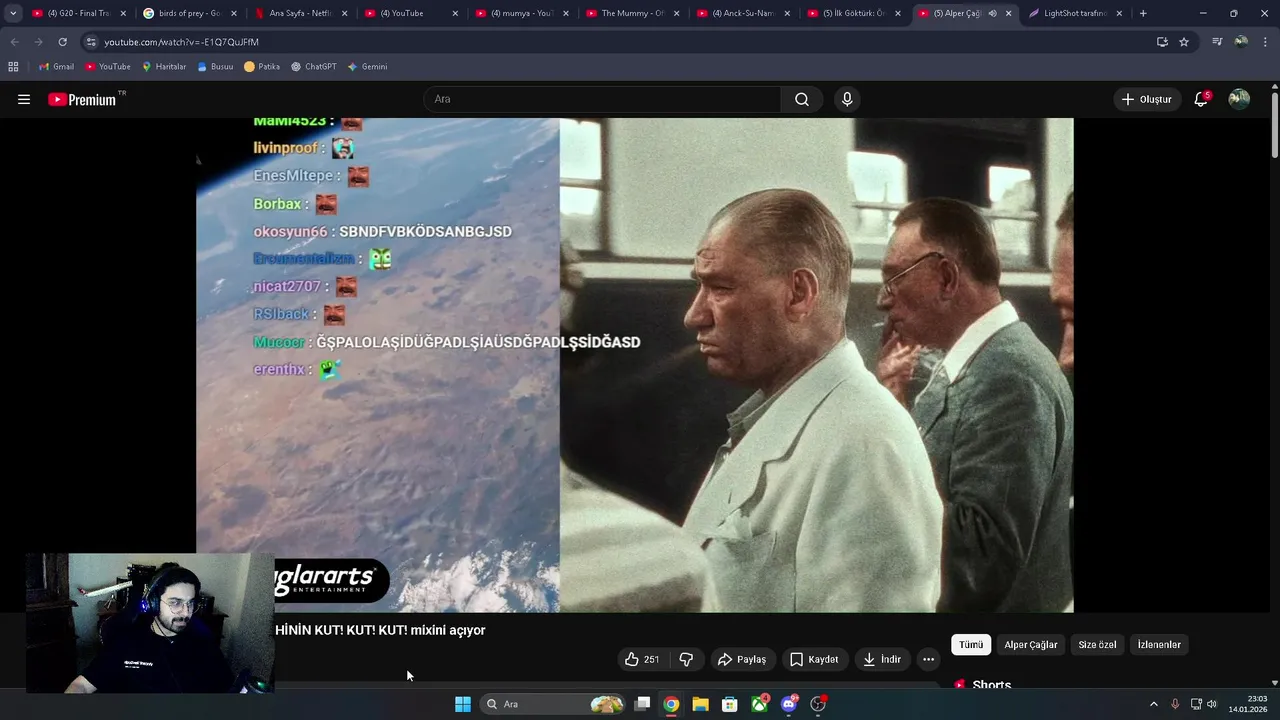
Task: Click the search magnifier button
Action: click(x=802, y=99)
